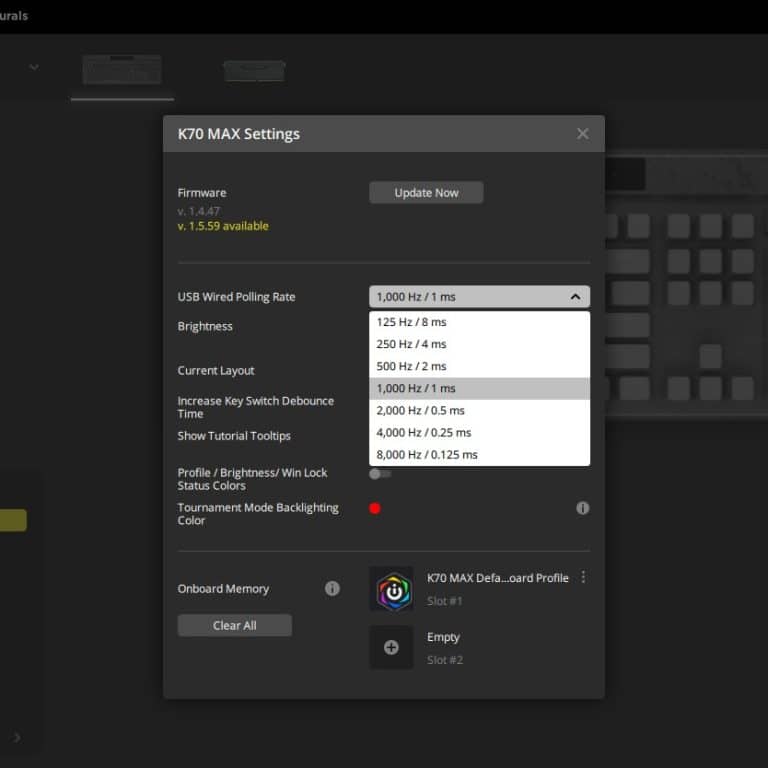Viewport: 768px width, 768px height.
Task: Click the K70 MAX default profile icon
Action: pos(391,589)
